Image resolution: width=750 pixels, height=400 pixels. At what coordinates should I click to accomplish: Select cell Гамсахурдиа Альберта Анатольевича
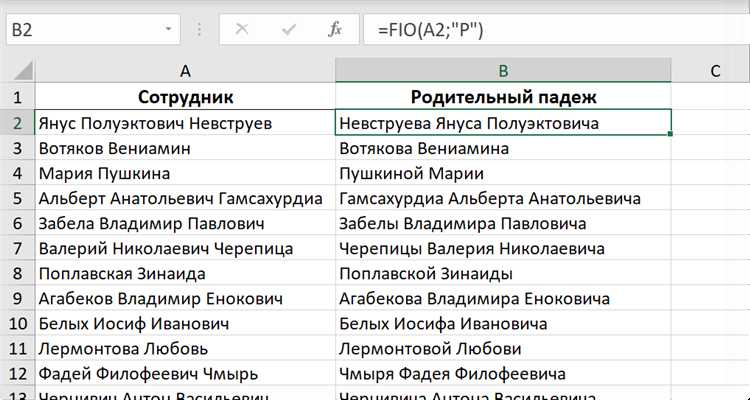pyautogui.click(x=503, y=198)
